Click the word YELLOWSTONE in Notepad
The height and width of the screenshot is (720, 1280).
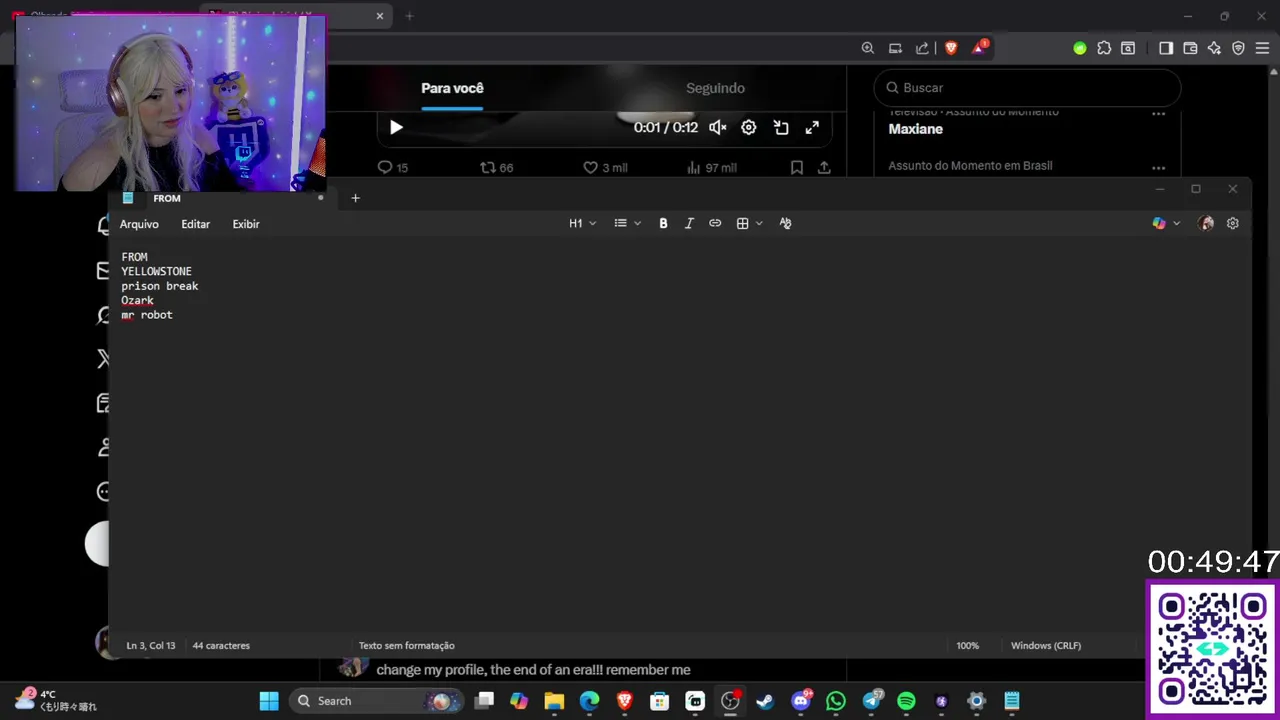pyautogui.click(x=156, y=271)
